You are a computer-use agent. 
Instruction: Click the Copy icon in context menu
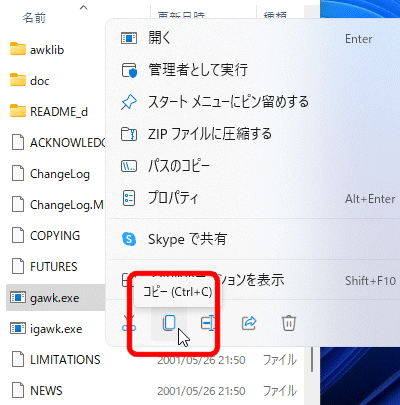tap(169, 323)
